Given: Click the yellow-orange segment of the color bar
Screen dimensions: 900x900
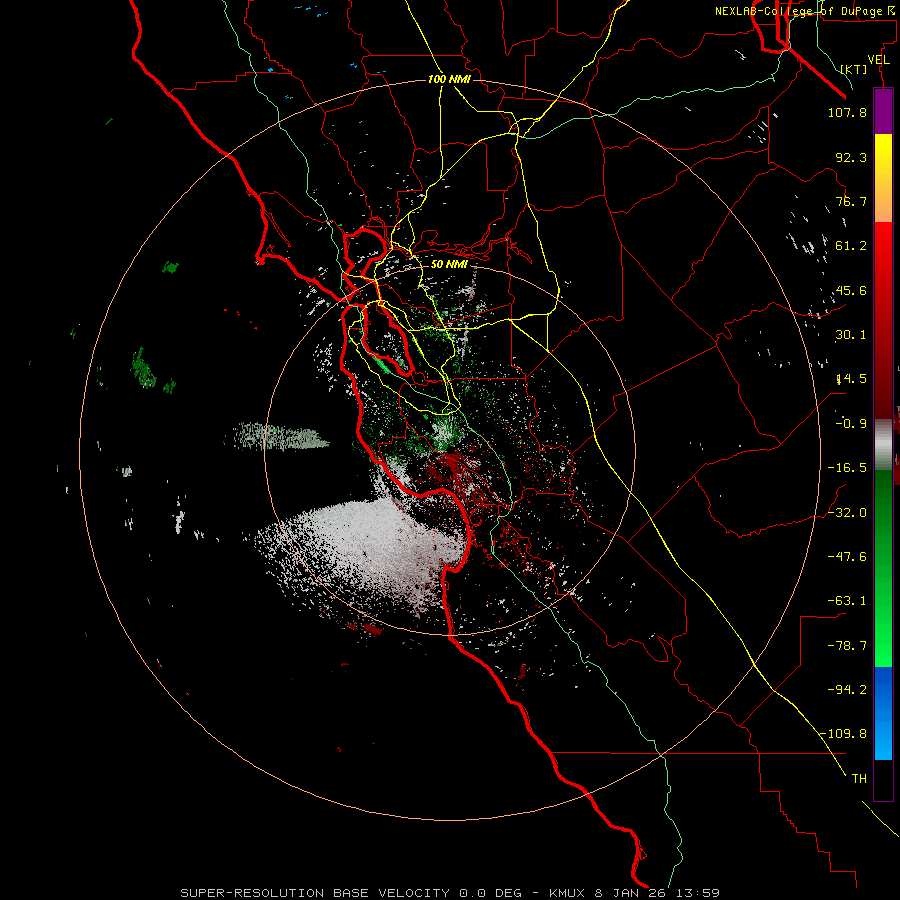Looking at the screenshot, I should point(883,178).
